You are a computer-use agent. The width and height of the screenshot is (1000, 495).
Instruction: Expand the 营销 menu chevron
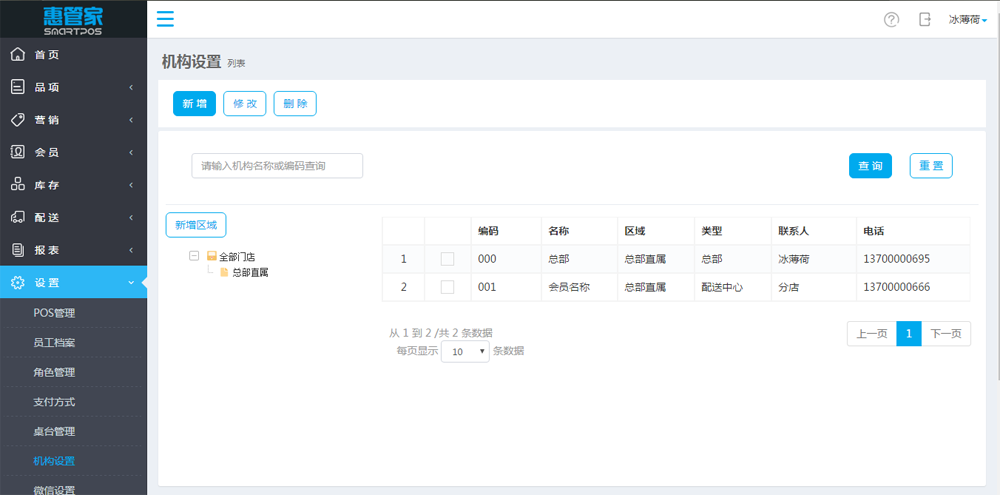click(131, 120)
